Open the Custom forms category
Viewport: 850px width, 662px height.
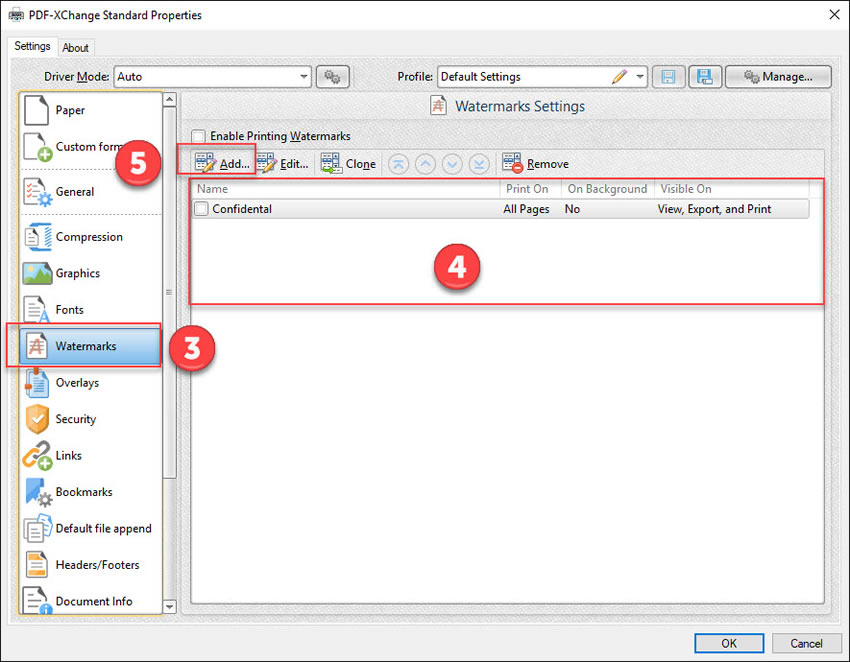pos(91,147)
